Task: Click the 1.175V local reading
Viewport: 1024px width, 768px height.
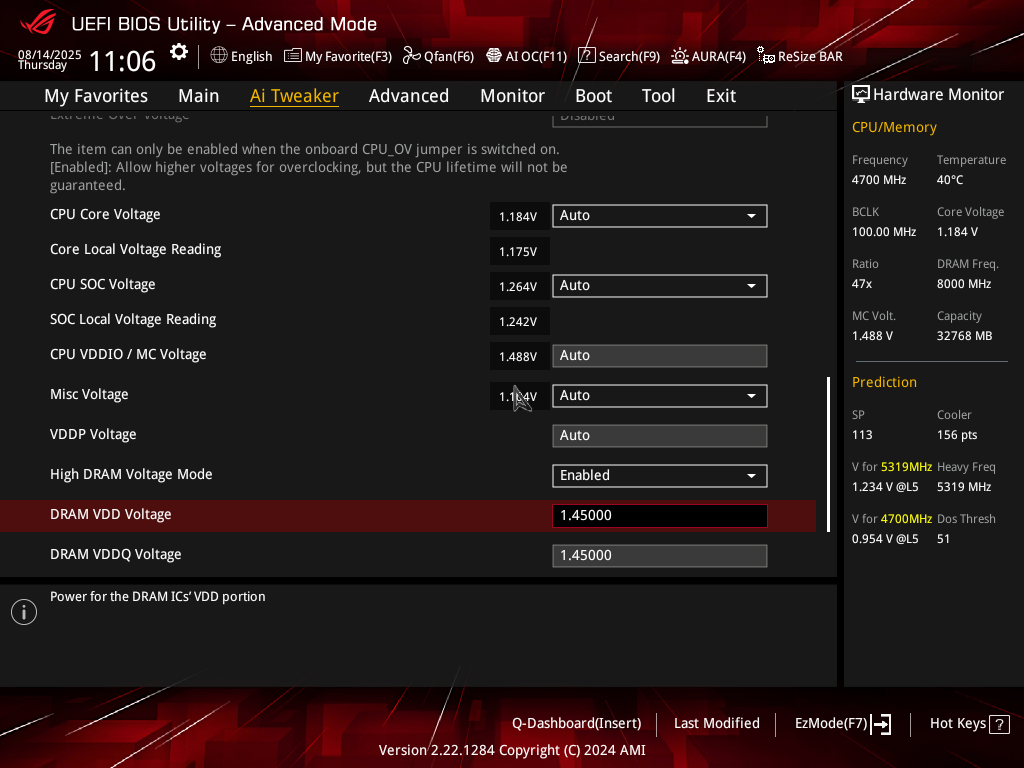Action: click(x=519, y=251)
